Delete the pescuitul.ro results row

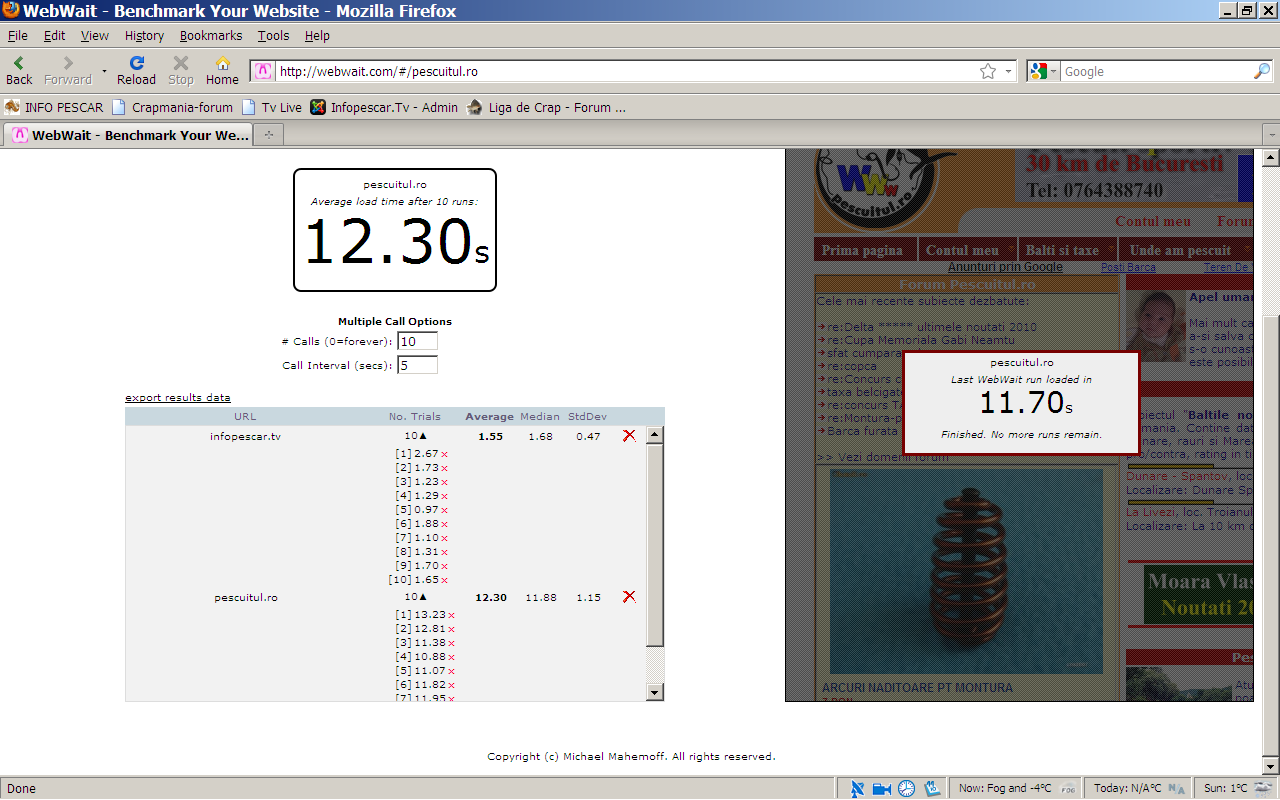coord(629,596)
